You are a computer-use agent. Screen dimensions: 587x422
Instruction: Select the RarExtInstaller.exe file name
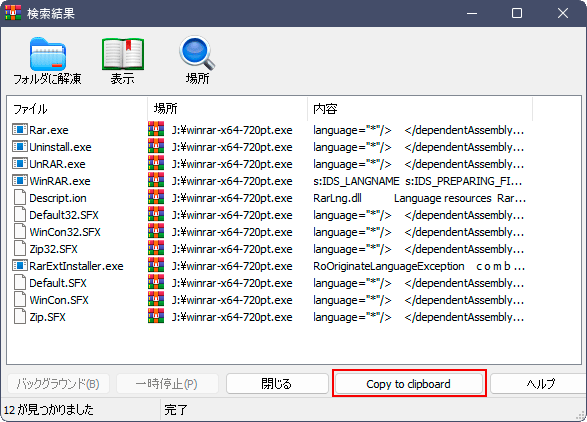tap(76, 266)
